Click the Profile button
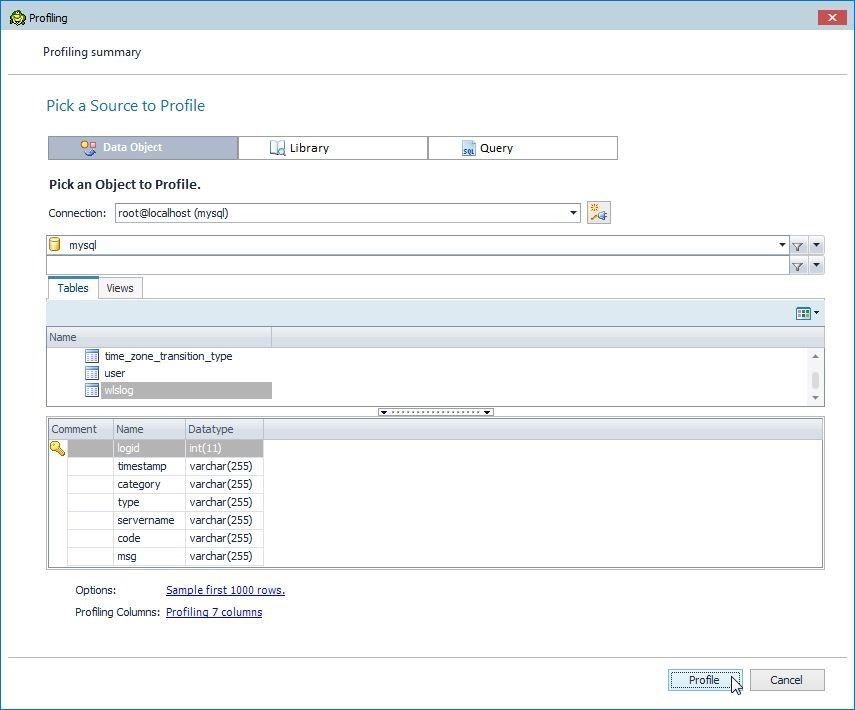This screenshot has width=855, height=710. tap(705, 680)
